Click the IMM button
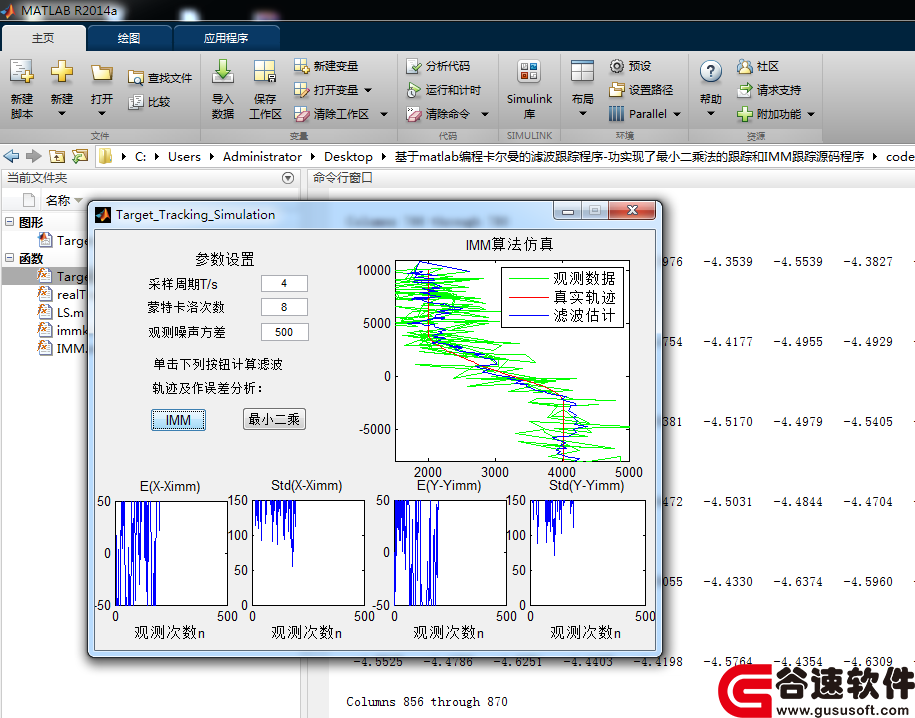The width and height of the screenshot is (915, 718). 178,420
